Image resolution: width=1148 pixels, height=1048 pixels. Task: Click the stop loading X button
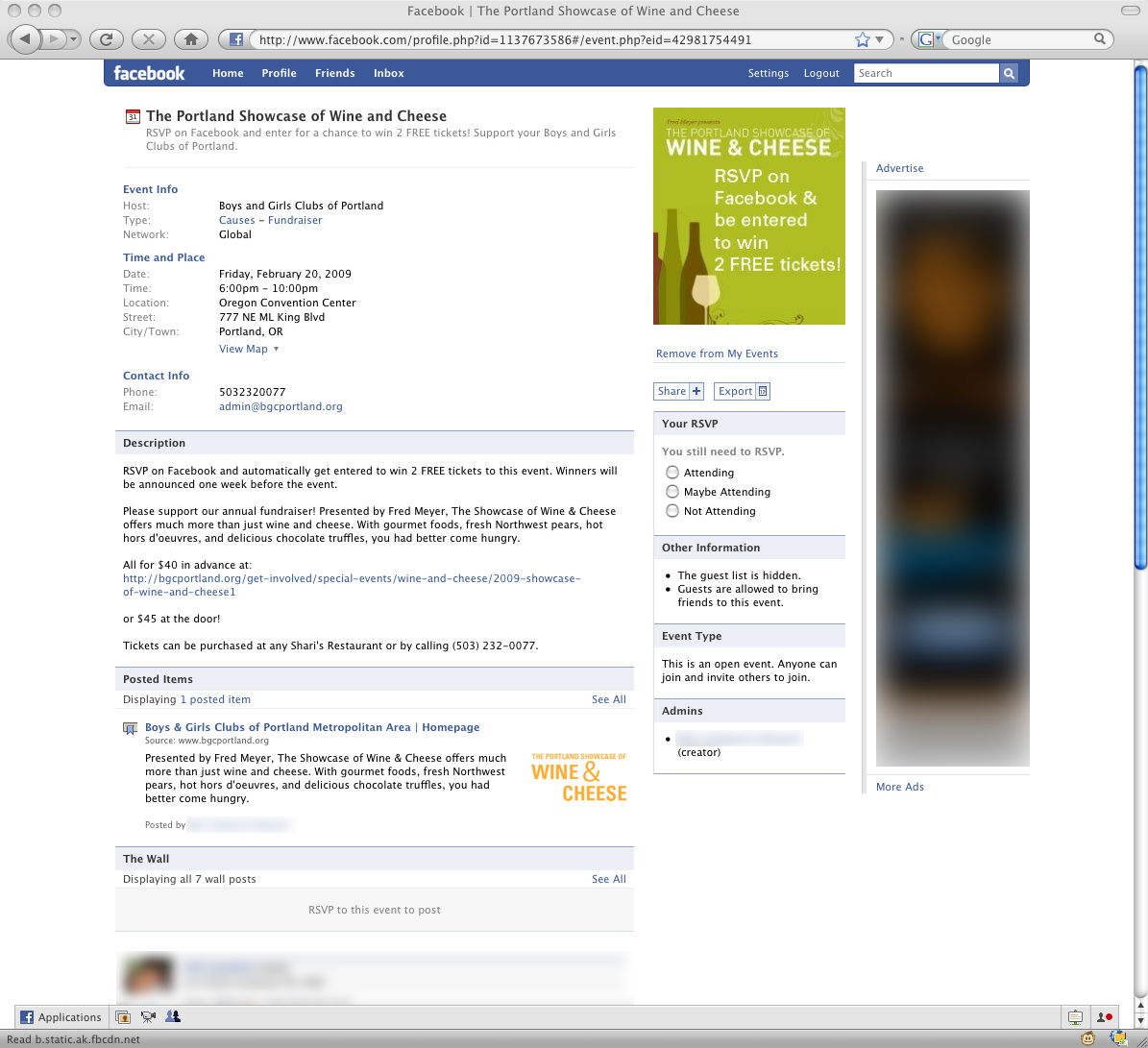click(x=149, y=39)
